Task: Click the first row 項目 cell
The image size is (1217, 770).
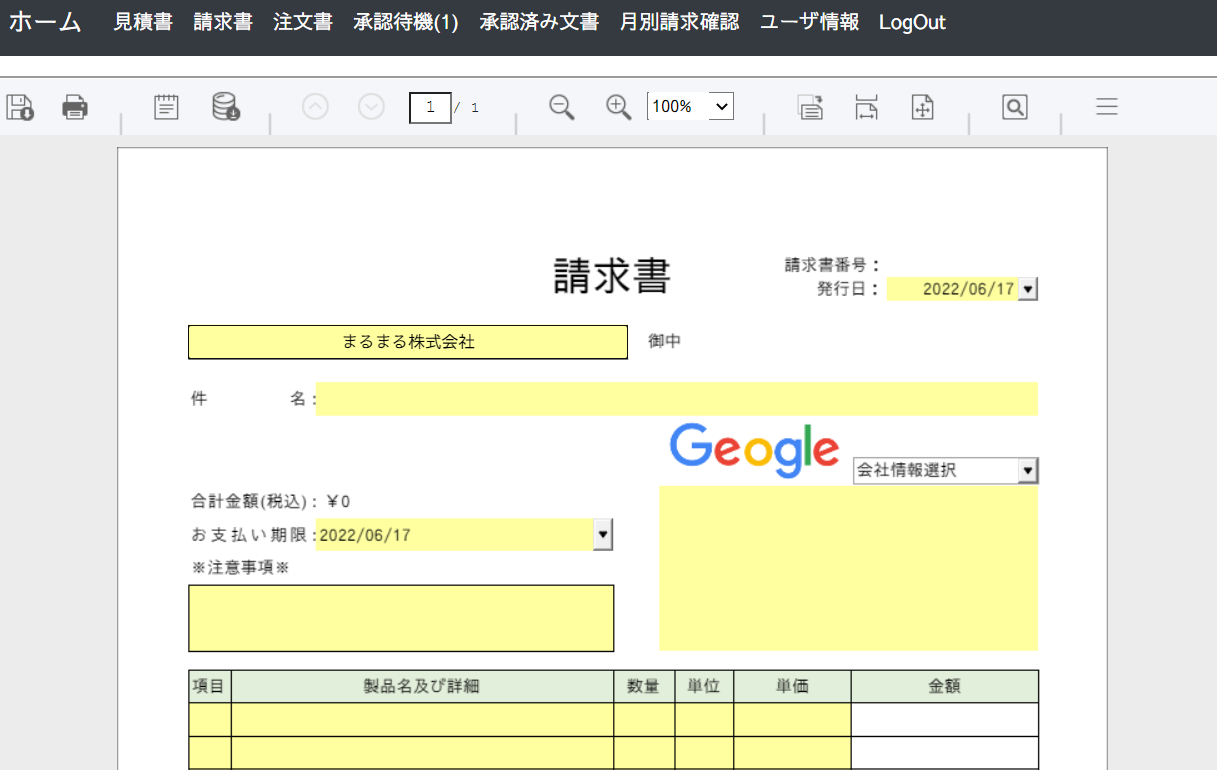Action: [210, 720]
